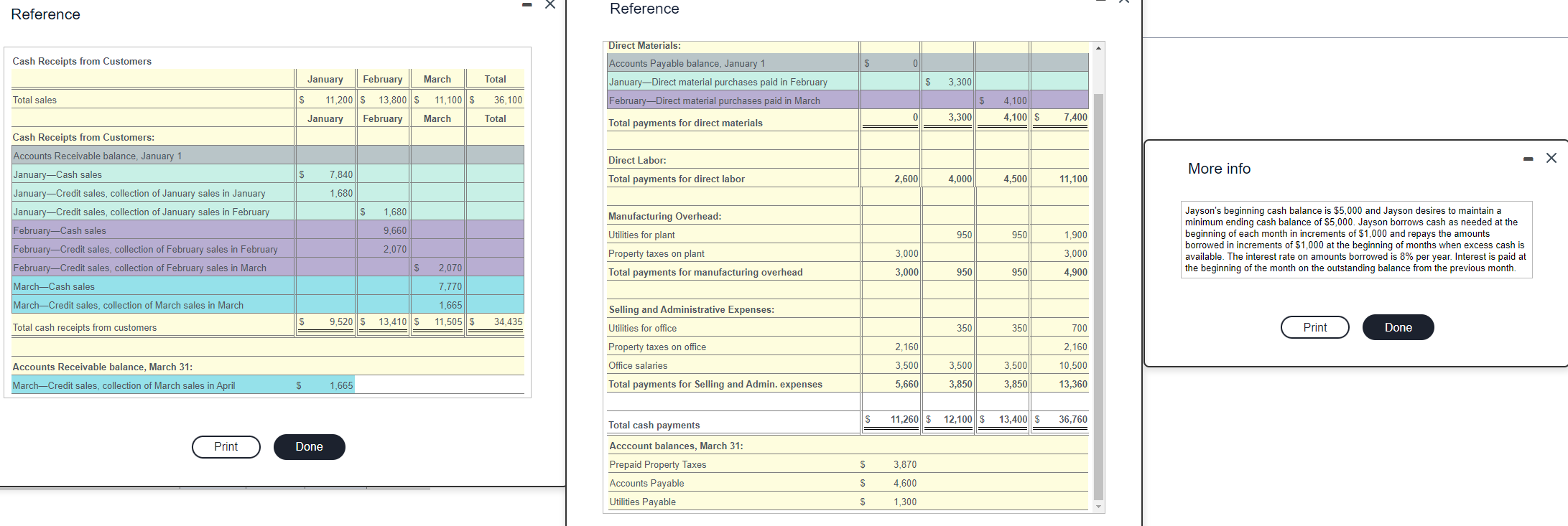Click Done button in More info dialog
1568x526 pixels.
[x=1398, y=327]
